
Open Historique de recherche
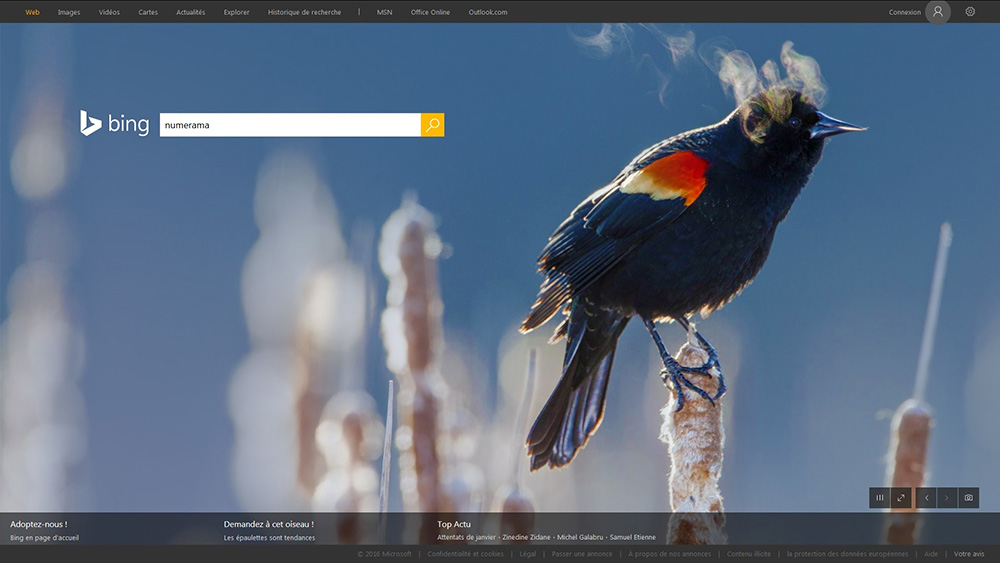coord(304,12)
